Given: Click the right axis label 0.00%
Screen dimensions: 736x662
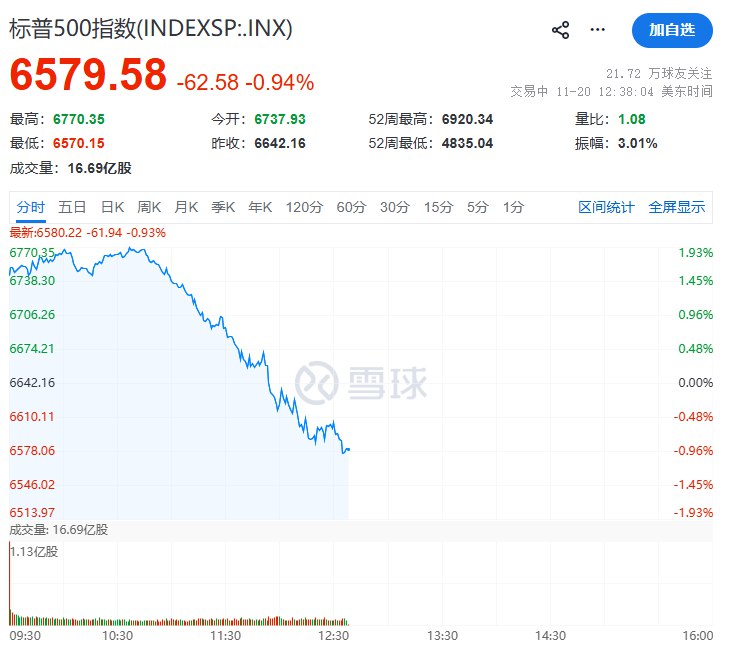Looking at the screenshot, I should (x=696, y=383).
